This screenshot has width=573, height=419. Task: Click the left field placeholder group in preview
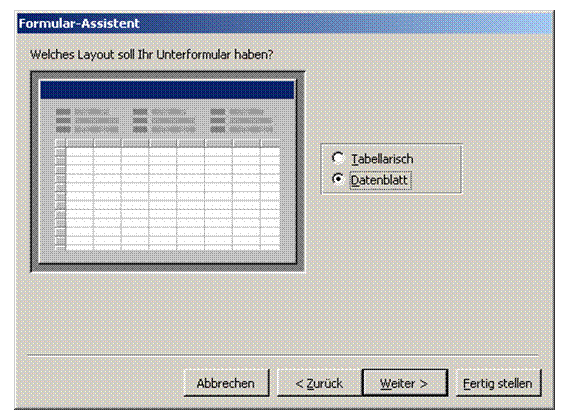click(87, 121)
